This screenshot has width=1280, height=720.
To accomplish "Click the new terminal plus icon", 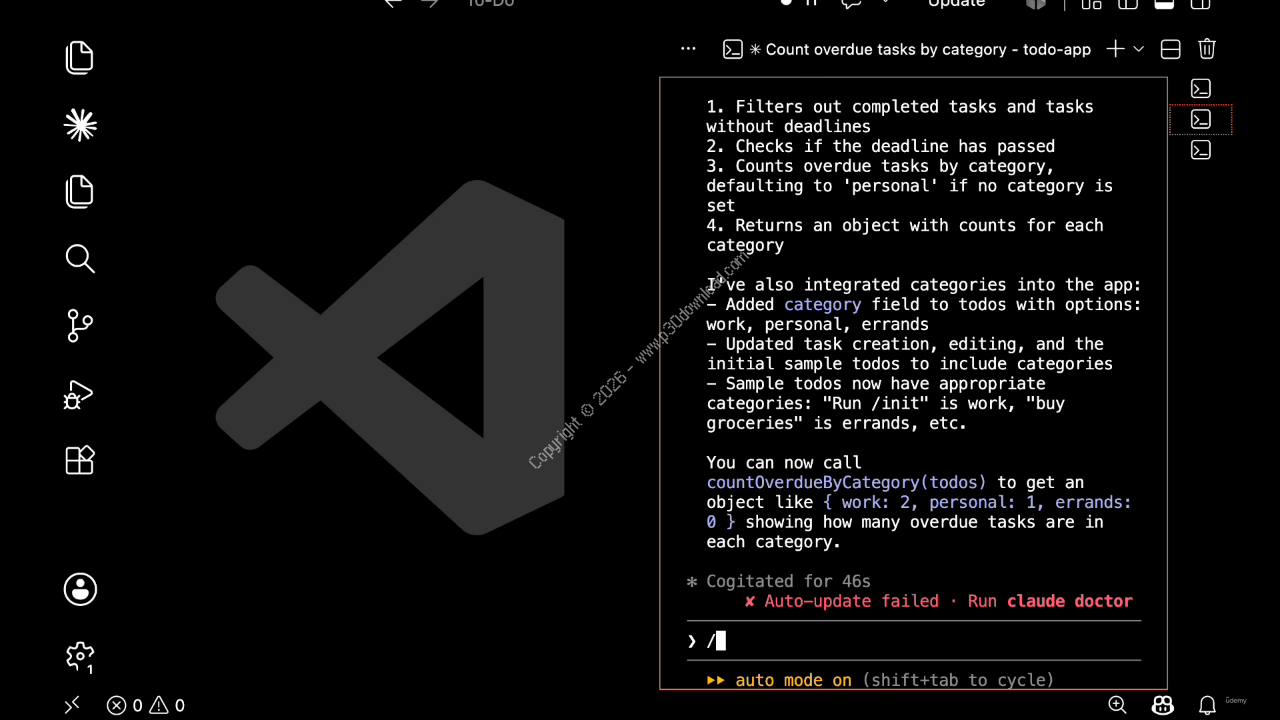I will click(1115, 49).
